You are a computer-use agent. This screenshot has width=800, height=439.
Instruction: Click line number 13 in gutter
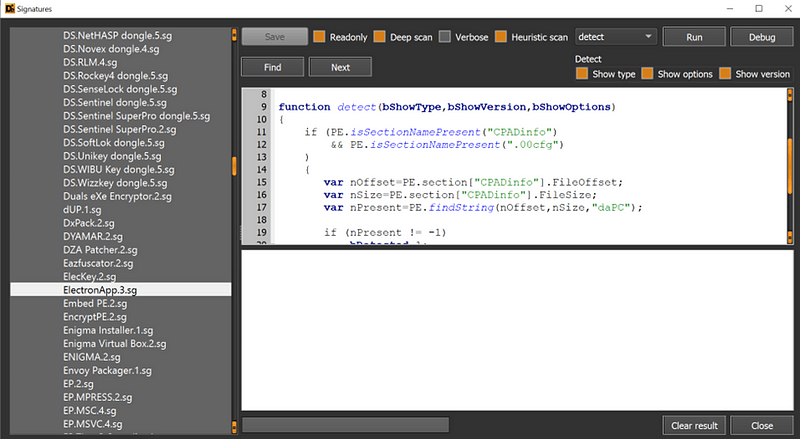pyautogui.click(x=262, y=157)
